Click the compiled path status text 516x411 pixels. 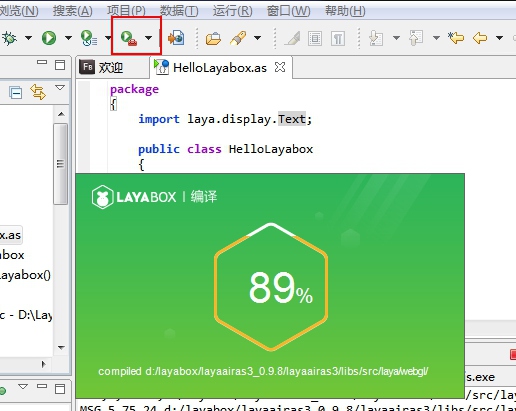pyautogui.click(x=263, y=371)
